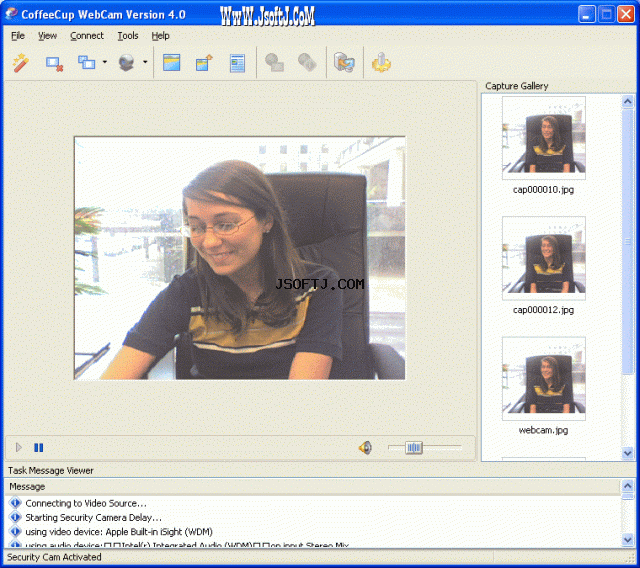Screen dimensions: 640x568
Task: Select the webcam.jpg thumbnail
Action: [x=544, y=379]
